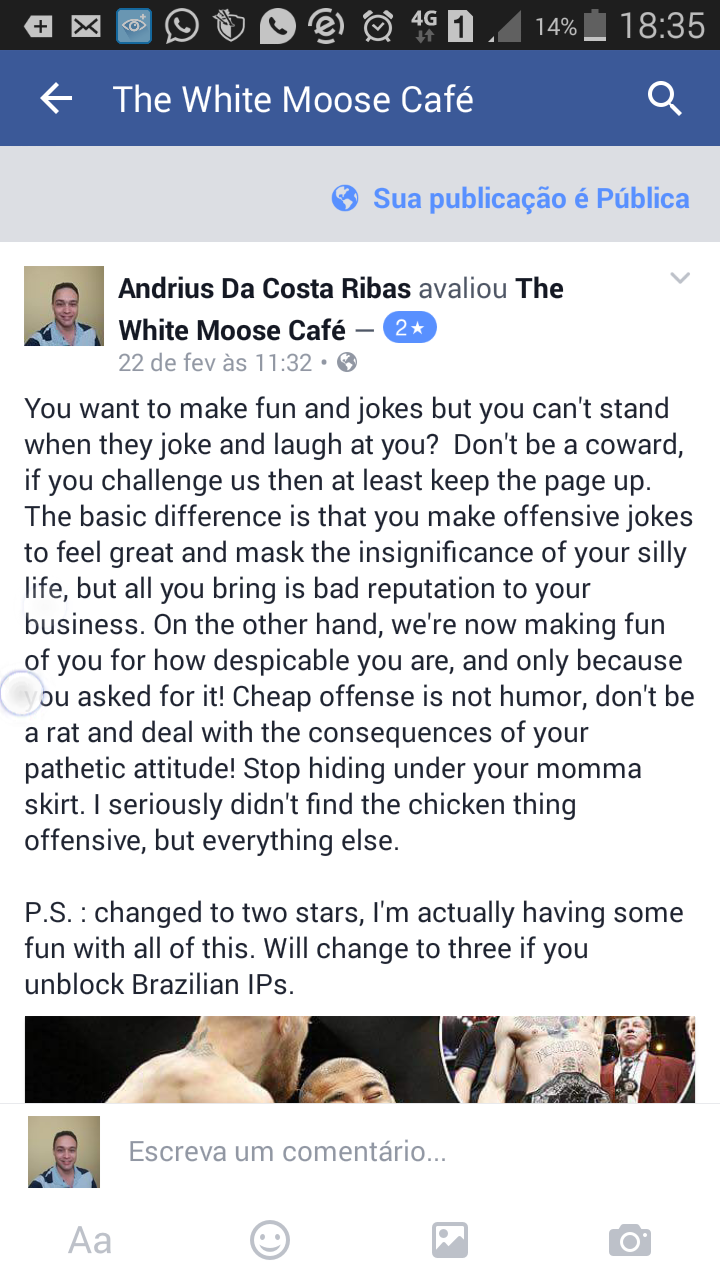This screenshot has height=1280, width=720.
Task: Open the attached fight photo
Action: [359, 1060]
